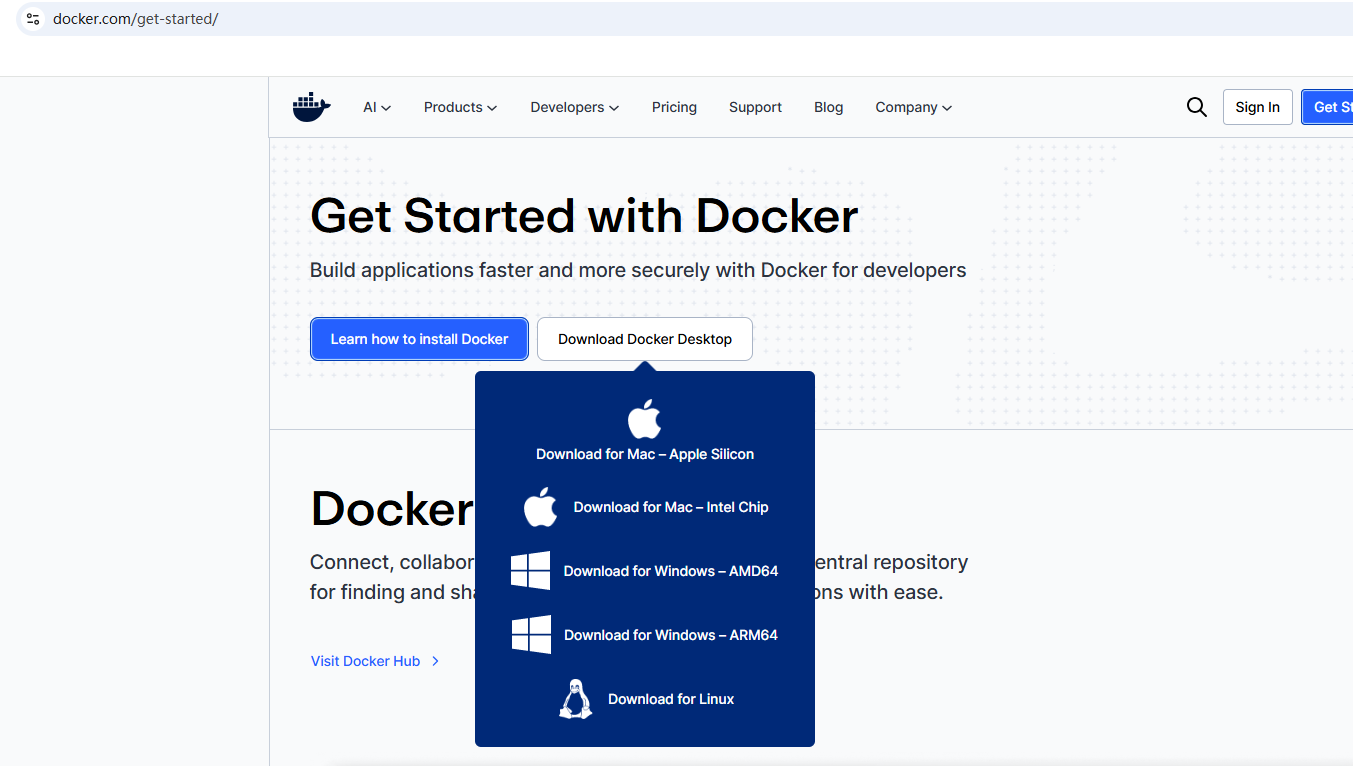1353x766 pixels.
Task: Expand the AI menu
Action: 377,107
